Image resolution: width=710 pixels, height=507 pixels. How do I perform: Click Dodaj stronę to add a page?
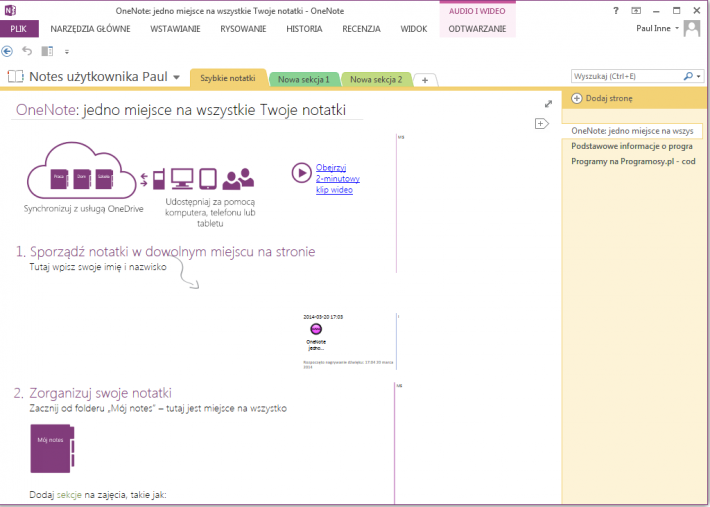(x=602, y=98)
